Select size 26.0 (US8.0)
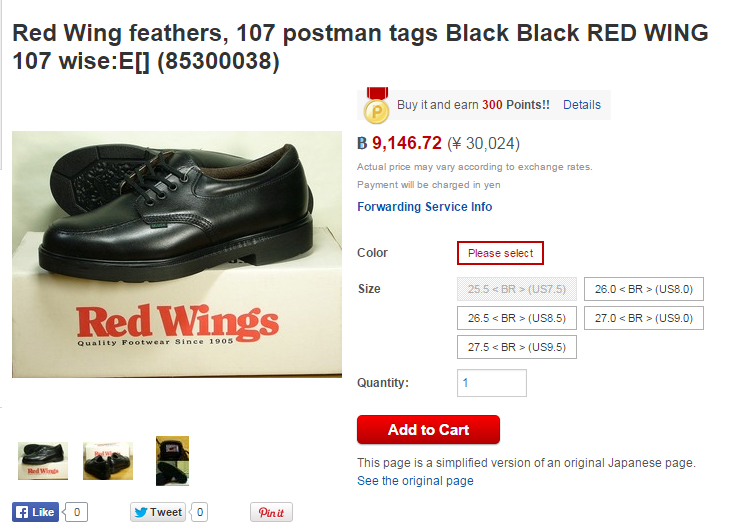The image size is (736, 532). click(x=644, y=290)
